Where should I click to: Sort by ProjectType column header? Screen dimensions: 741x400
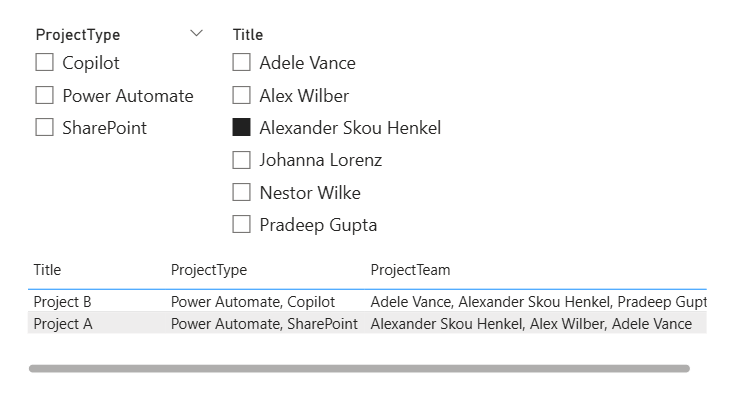click(208, 270)
